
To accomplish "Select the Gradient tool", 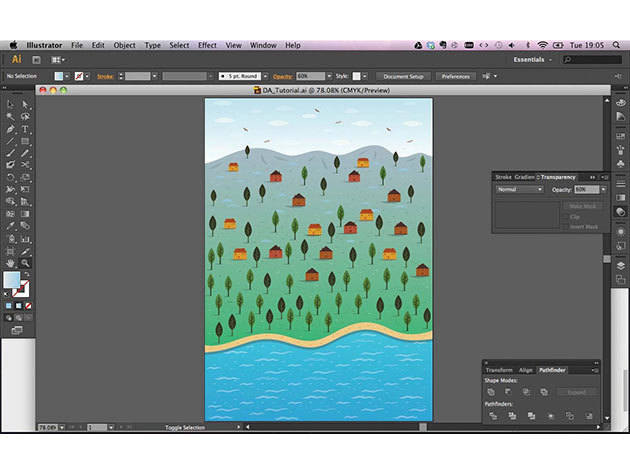I will click(25, 214).
